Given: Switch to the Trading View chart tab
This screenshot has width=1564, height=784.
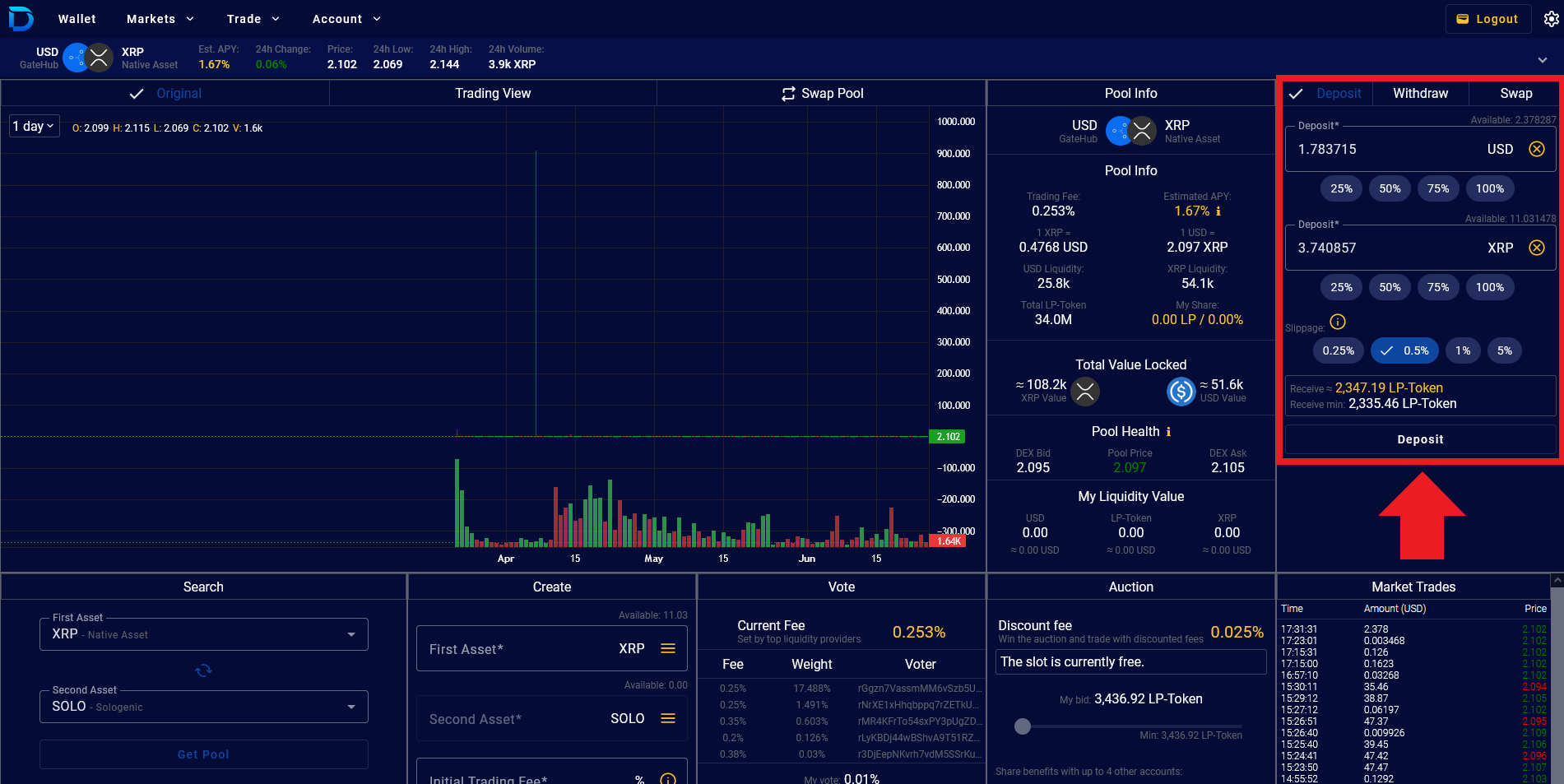Looking at the screenshot, I should [x=493, y=93].
